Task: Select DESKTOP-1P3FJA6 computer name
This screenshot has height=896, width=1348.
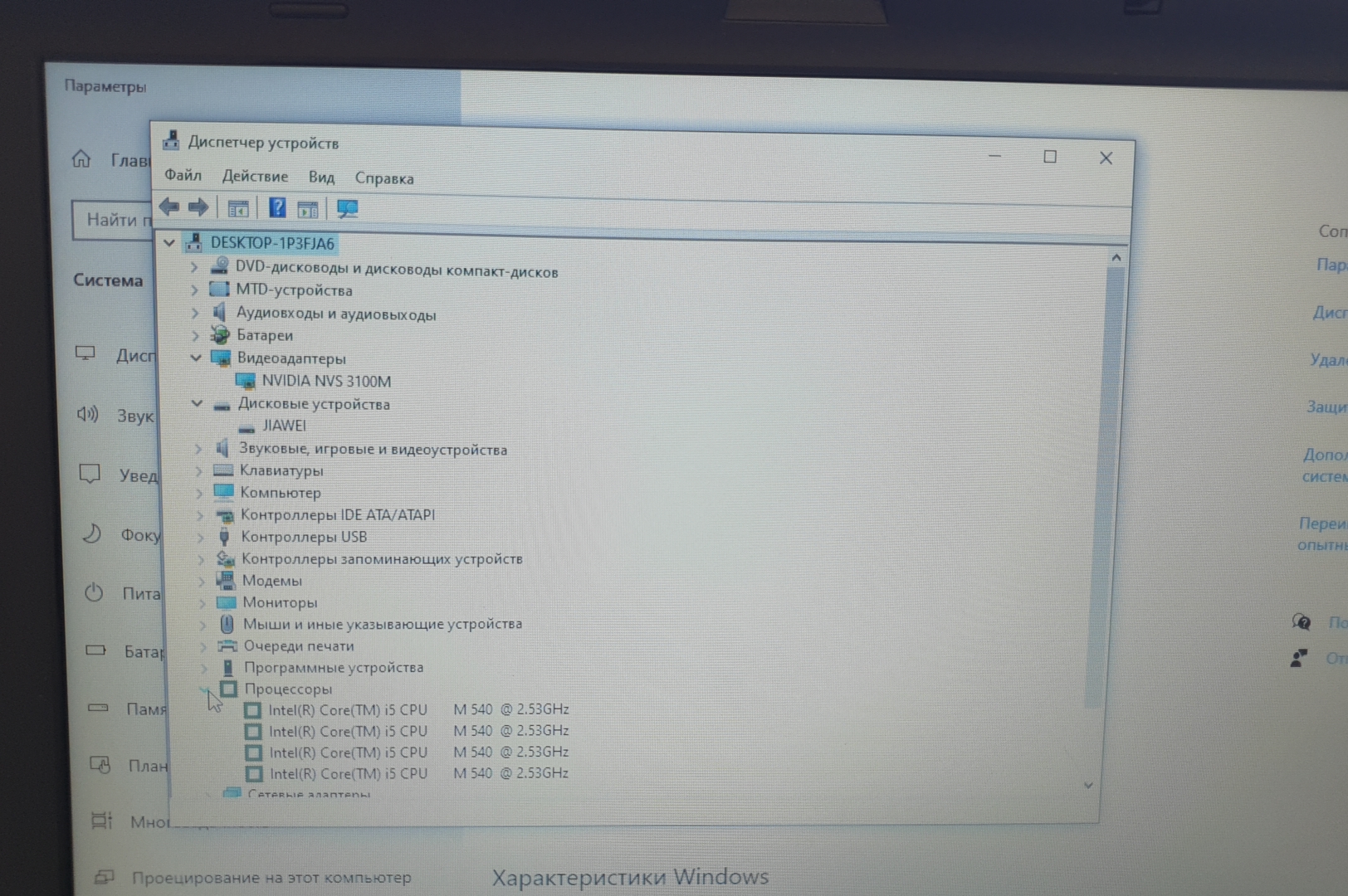Action: (x=272, y=243)
